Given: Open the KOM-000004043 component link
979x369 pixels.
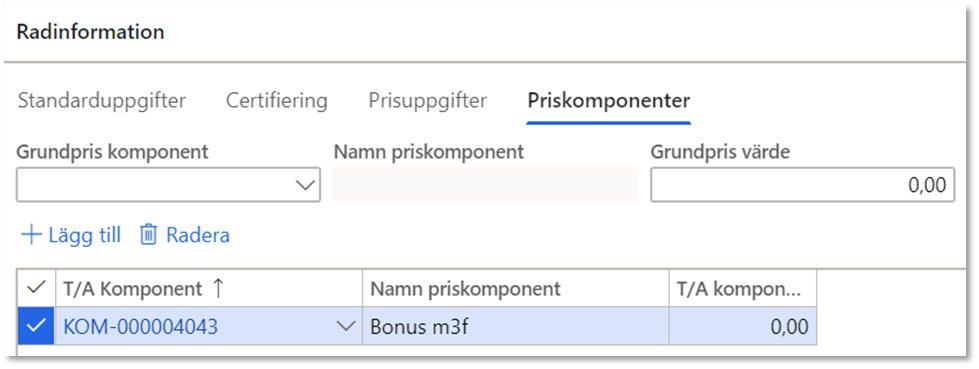Looking at the screenshot, I should click(140, 327).
